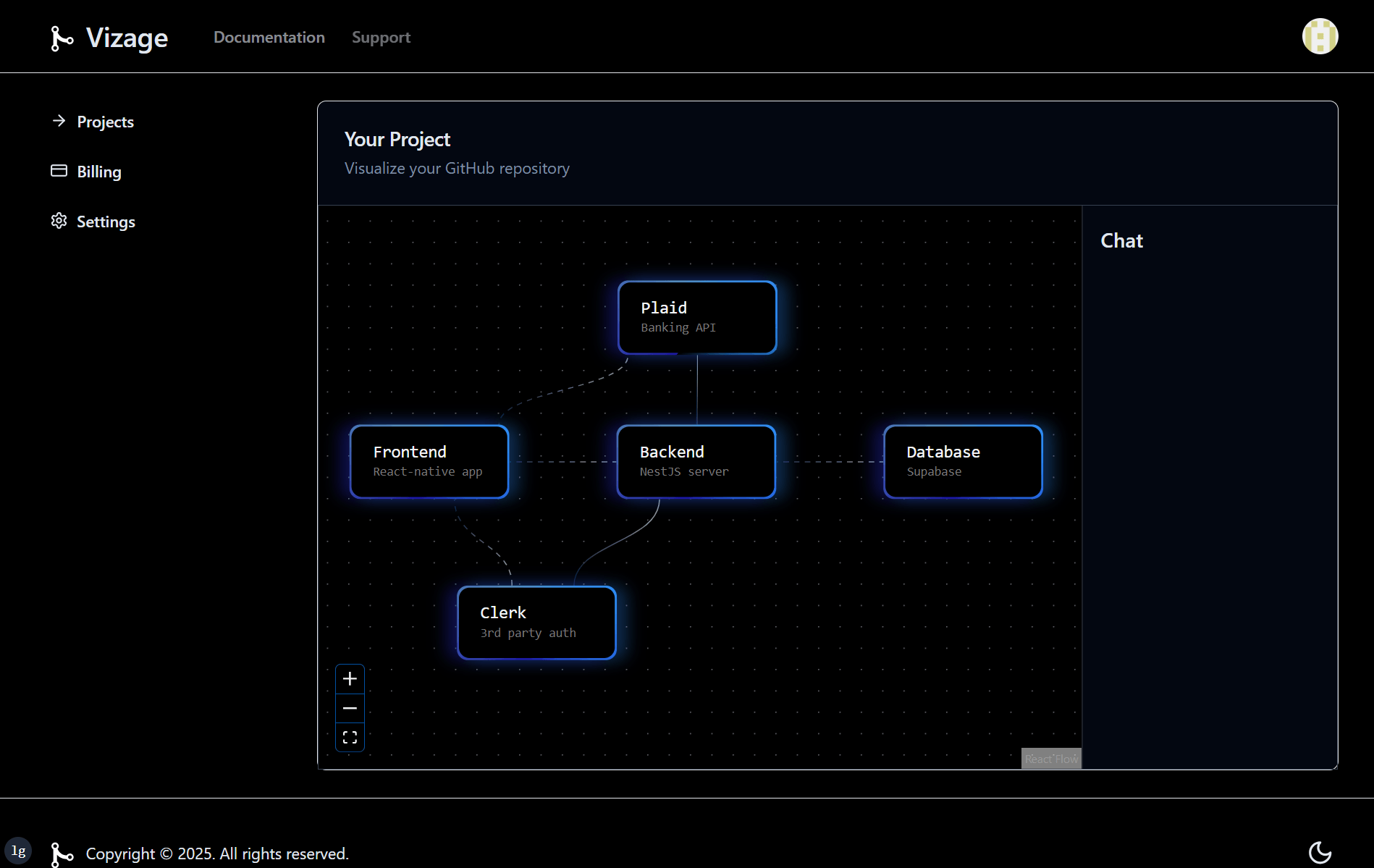1374x868 pixels.
Task: Click the Your Project heading
Action: [397, 140]
